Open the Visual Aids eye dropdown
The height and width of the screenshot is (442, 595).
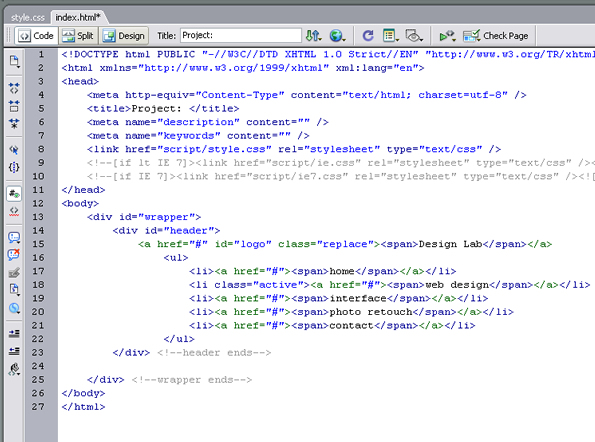(x=414, y=36)
